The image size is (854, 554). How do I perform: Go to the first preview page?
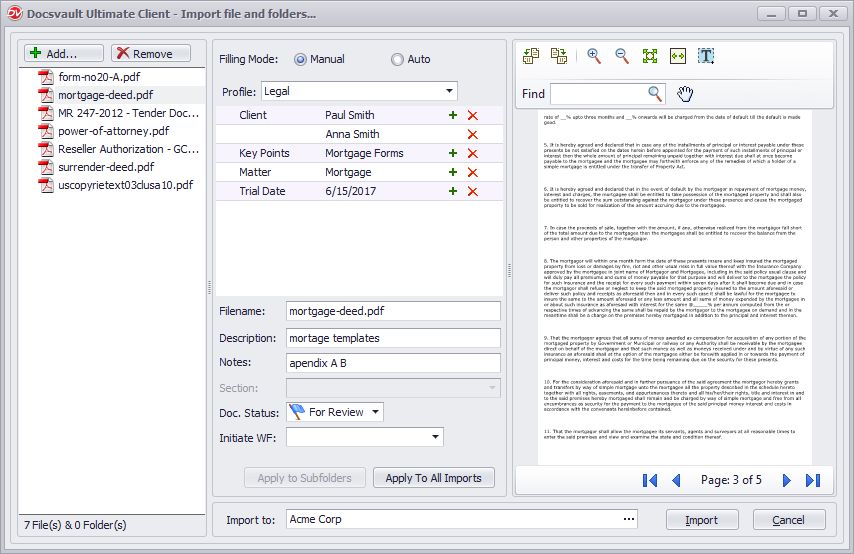click(650, 480)
